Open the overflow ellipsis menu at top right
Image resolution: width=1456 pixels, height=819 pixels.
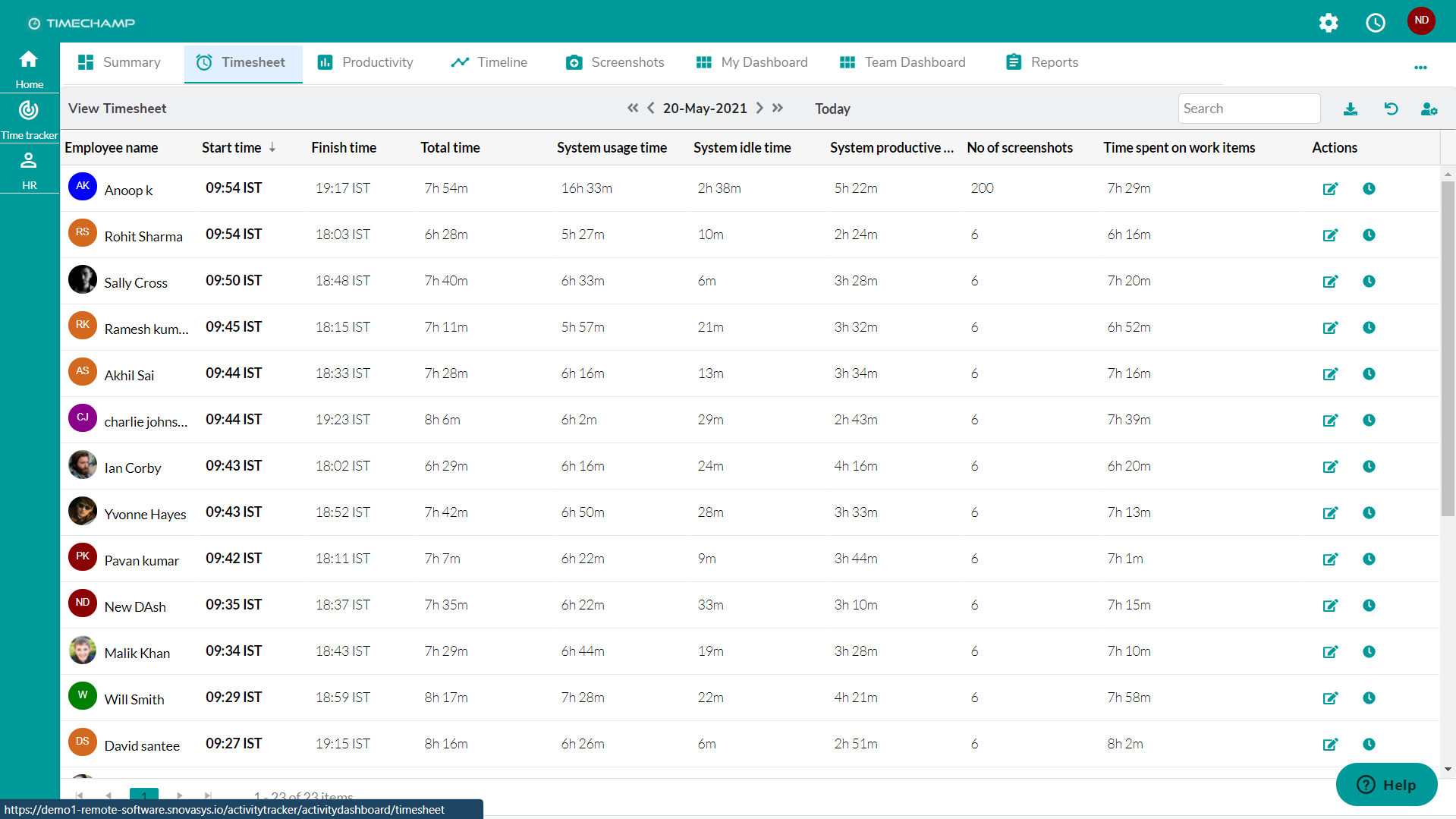(x=1420, y=68)
